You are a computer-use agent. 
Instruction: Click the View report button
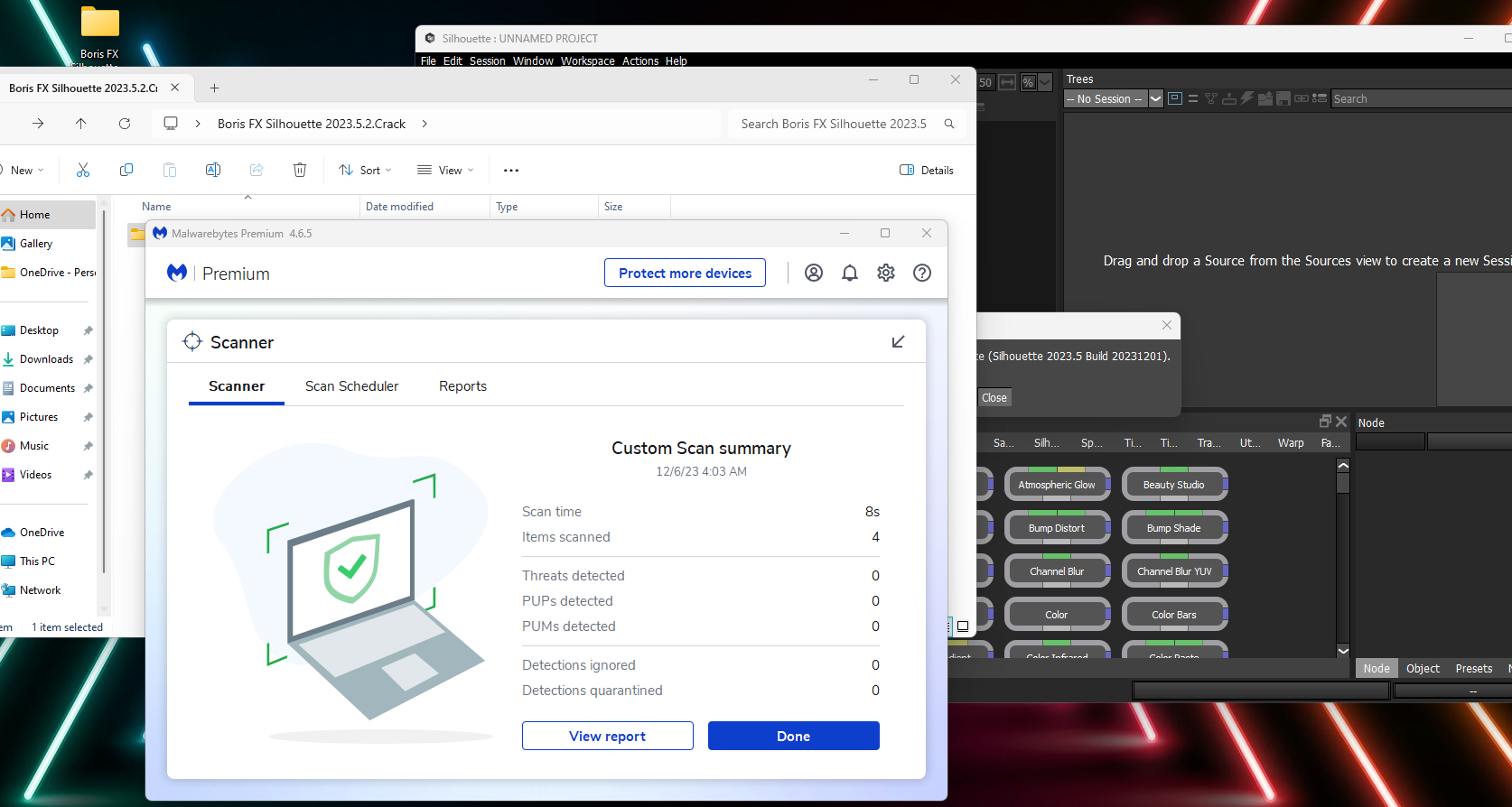608,736
